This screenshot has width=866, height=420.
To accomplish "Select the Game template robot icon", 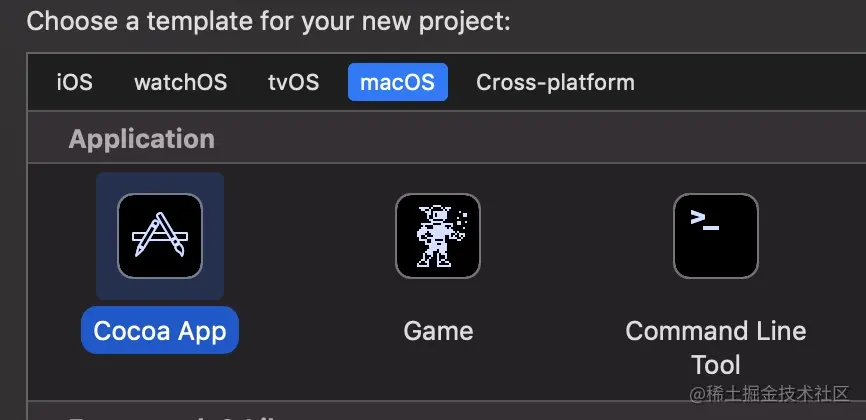I will [438, 236].
